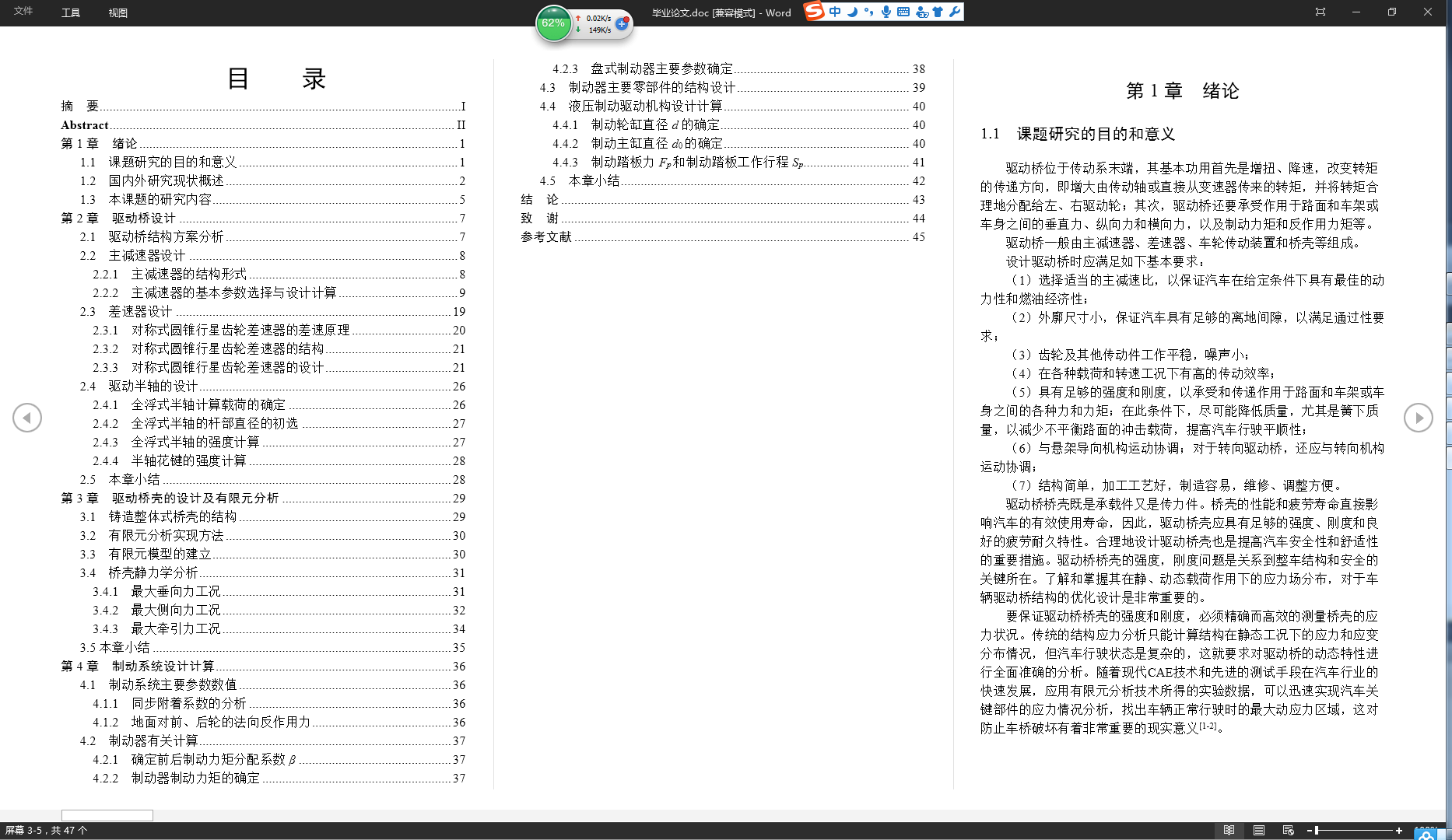
Task: Open TOC entry 第1章 绪论
Action: tap(263, 144)
